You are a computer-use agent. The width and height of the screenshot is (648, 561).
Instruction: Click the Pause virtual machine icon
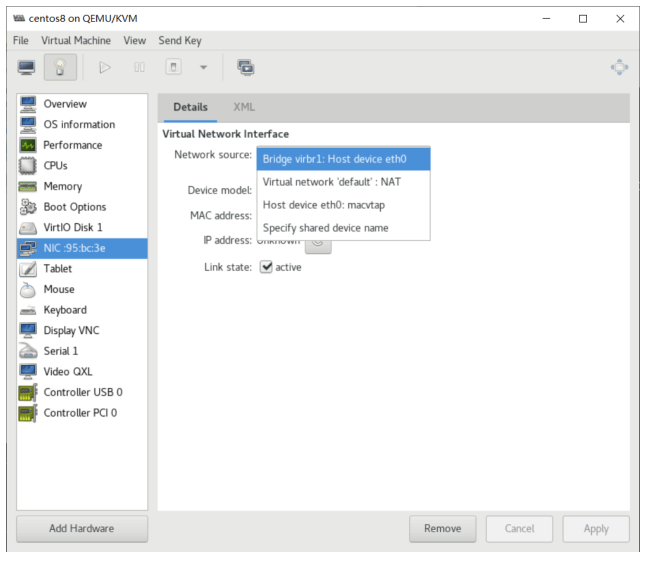tap(139, 67)
